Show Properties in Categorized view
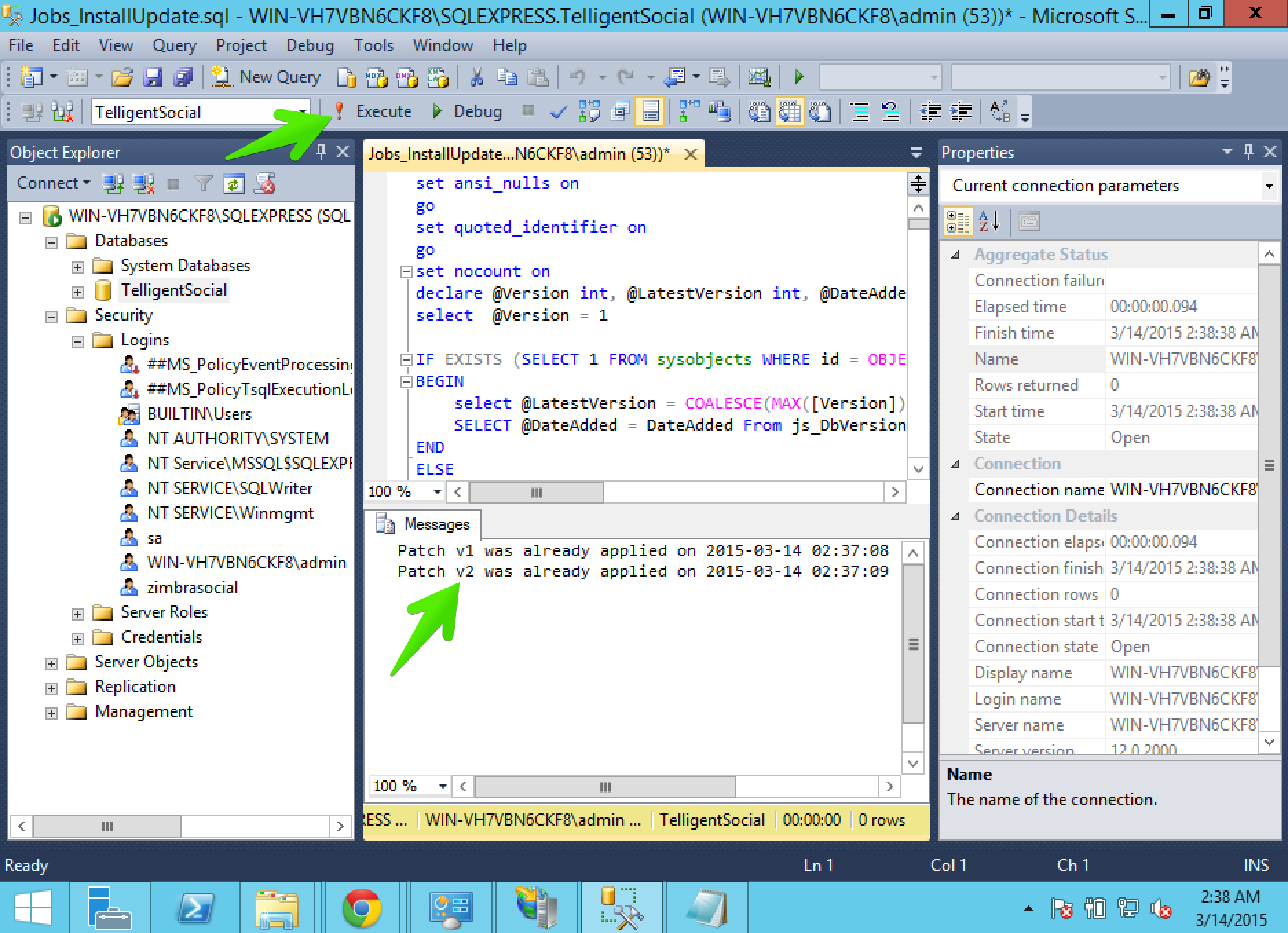This screenshot has width=1288, height=933. [958, 222]
